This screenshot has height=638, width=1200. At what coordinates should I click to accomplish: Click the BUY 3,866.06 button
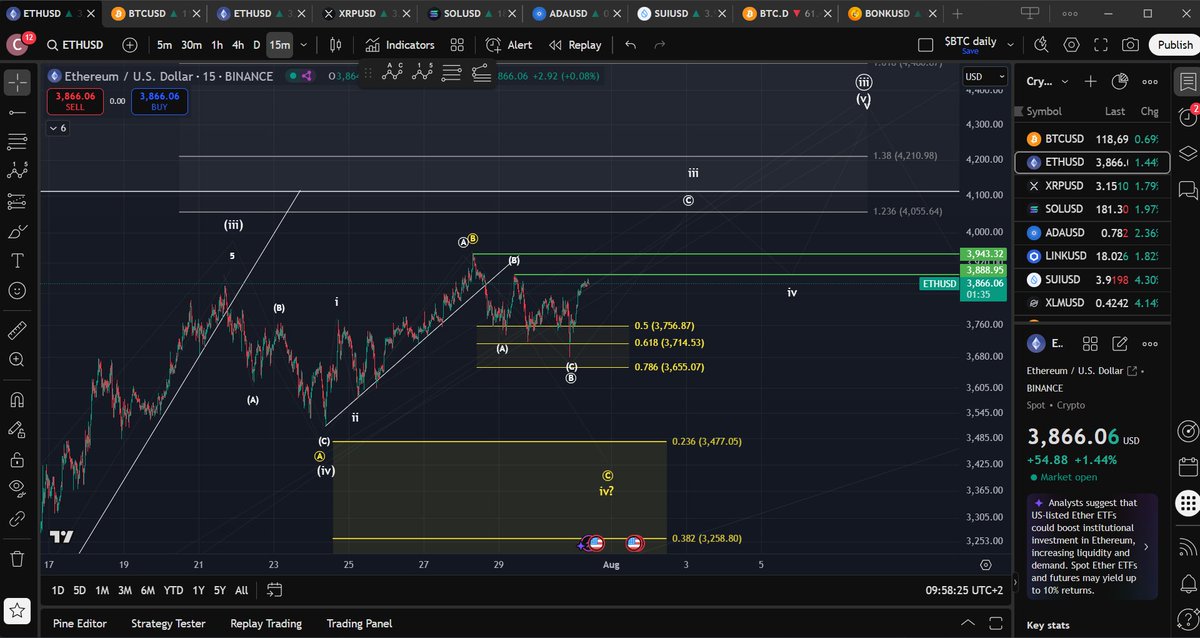pyautogui.click(x=160, y=101)
